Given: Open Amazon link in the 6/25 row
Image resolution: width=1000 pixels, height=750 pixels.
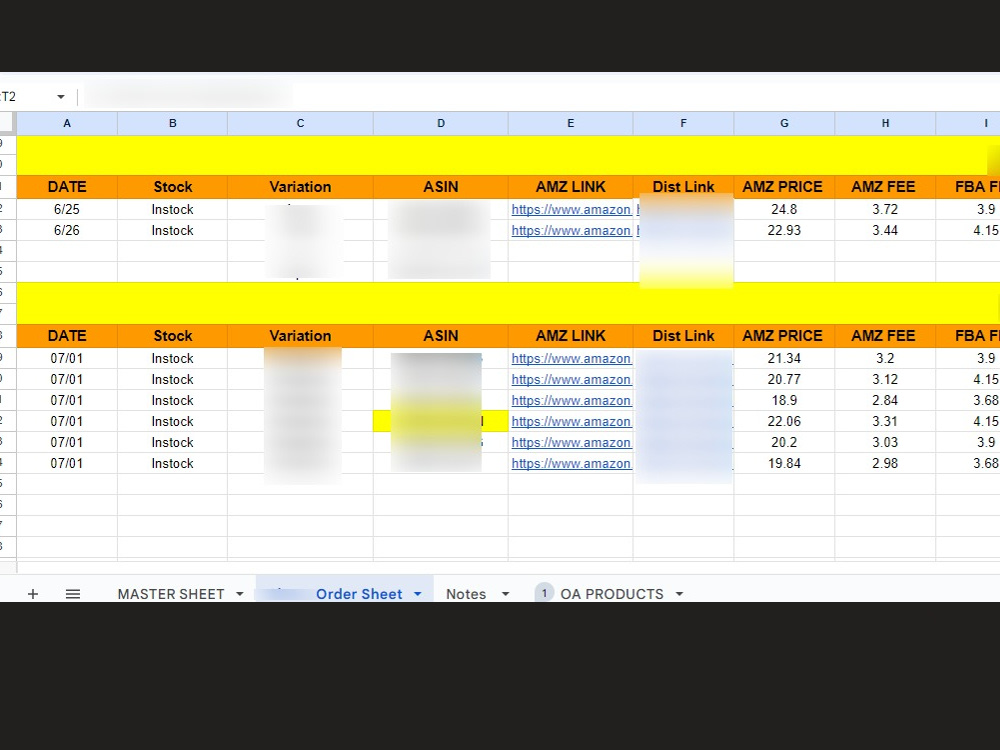Looking at the screenshot, I should 571,209.
